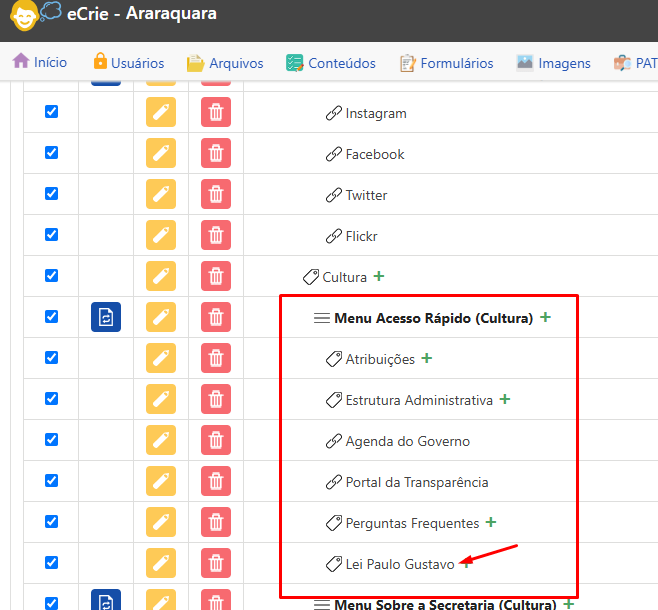Edit the Portal da Transparência entry
This screenshot has width=658, height=610.
[160, 482]
